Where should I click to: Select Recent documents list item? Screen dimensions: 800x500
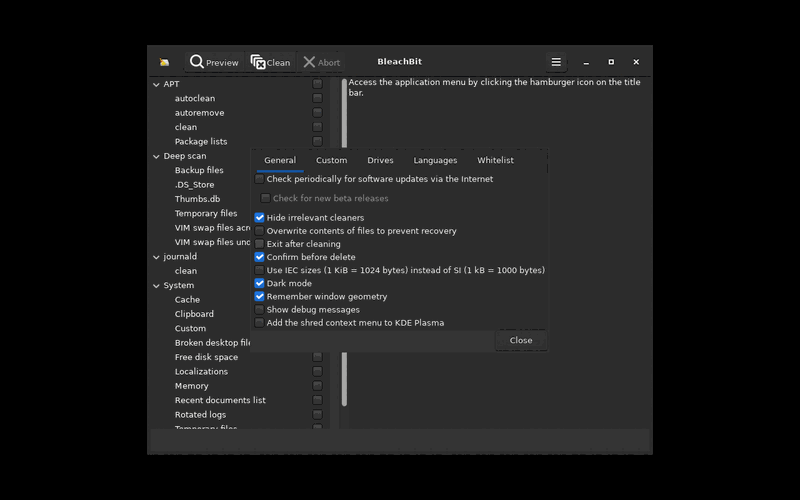coord(220,401)
